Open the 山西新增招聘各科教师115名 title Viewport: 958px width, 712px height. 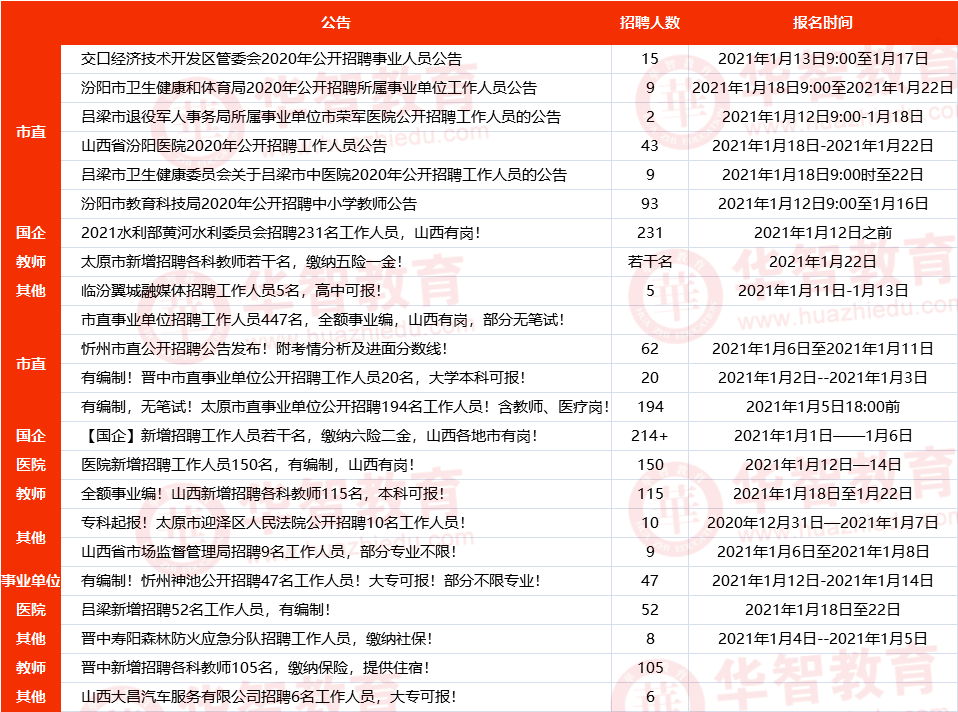click(263, 494)
